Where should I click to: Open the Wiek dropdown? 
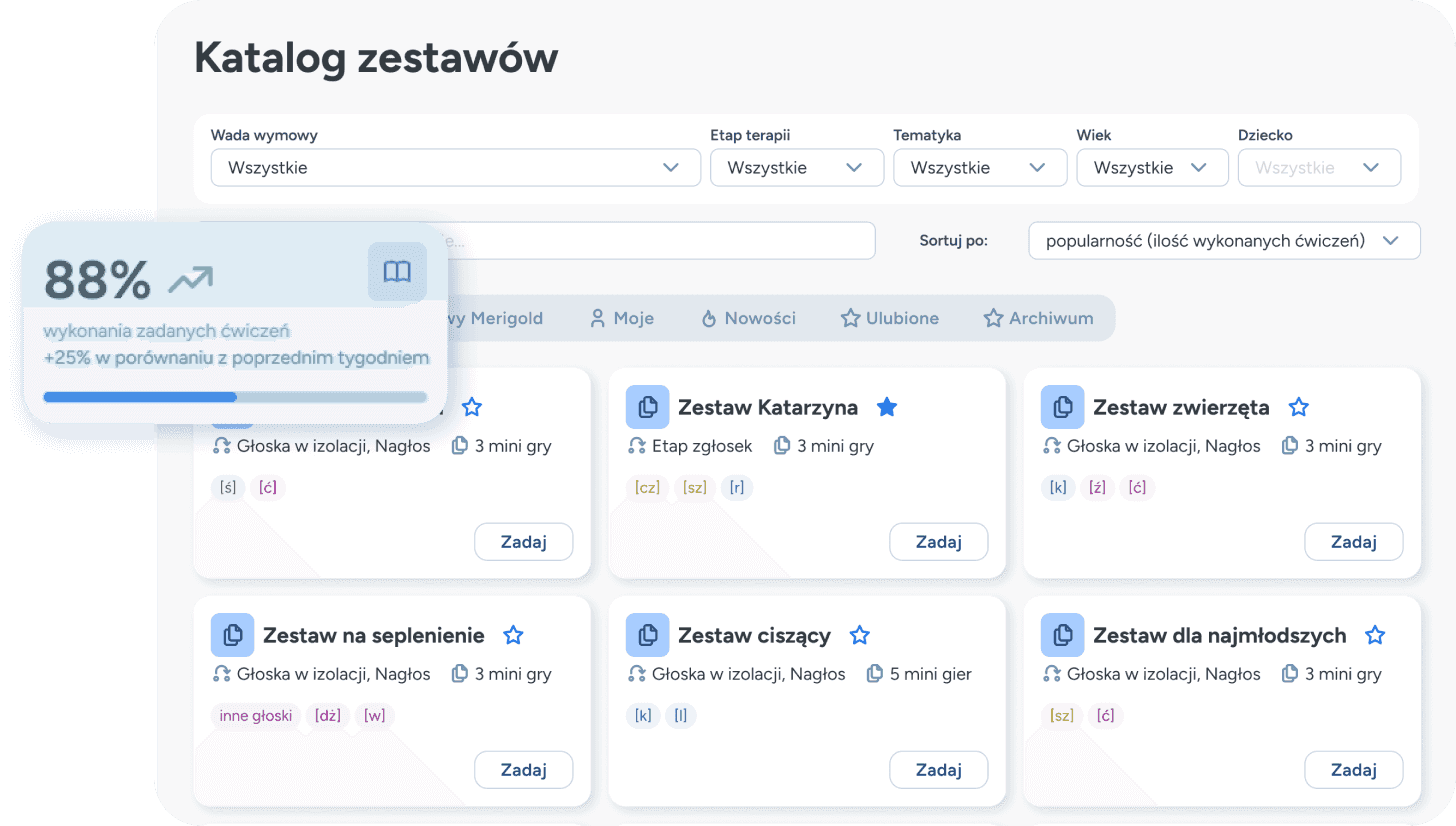pos(1152,168)
